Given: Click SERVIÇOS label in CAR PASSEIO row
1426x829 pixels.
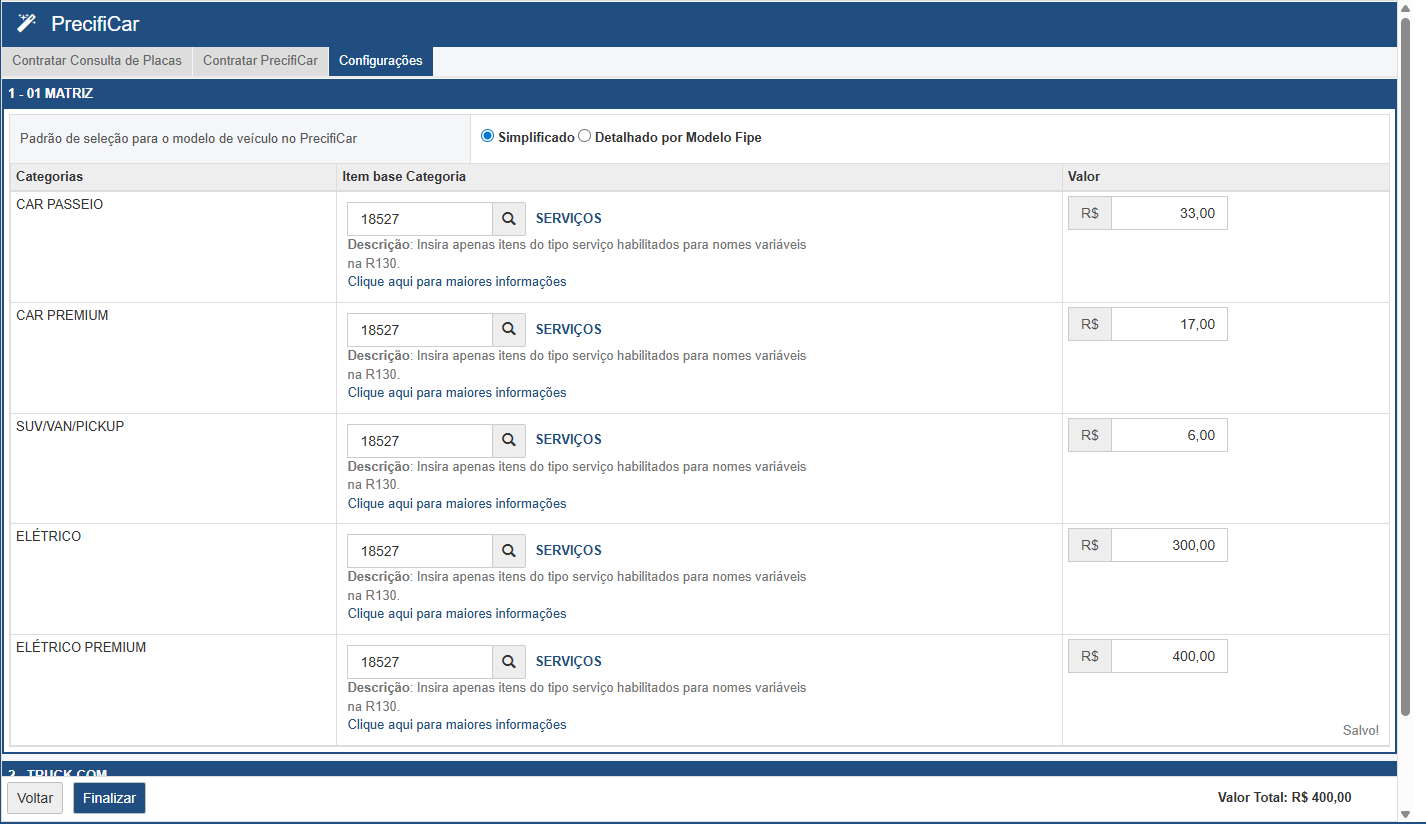Looking at the screenshot, I should tap(569, 219).
